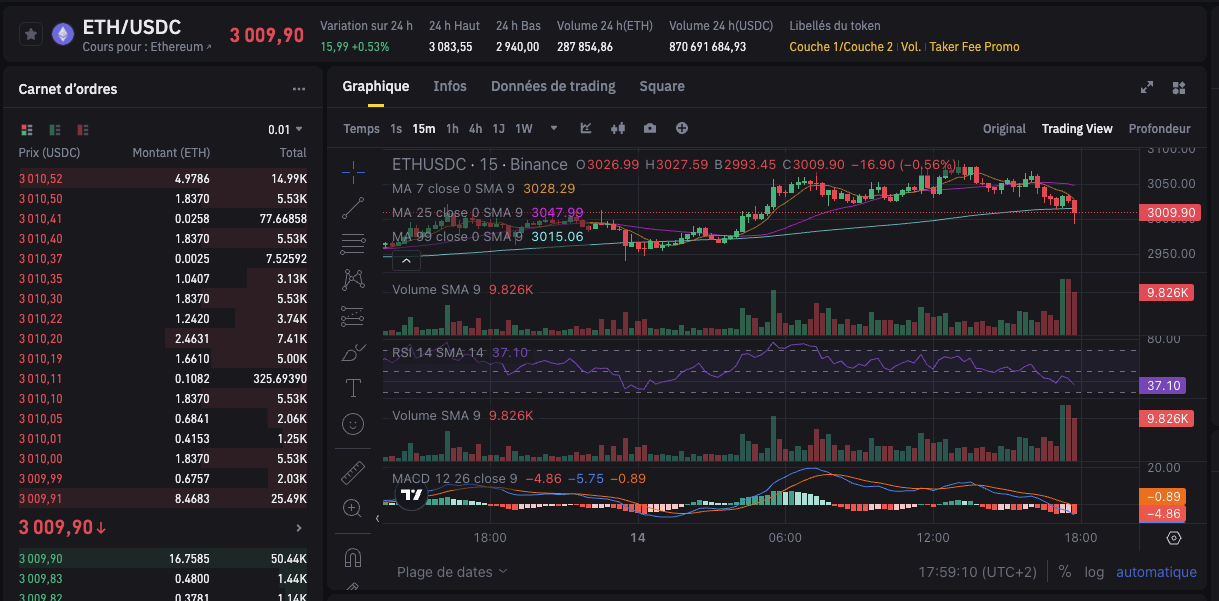Screen dimensions: 1219x601
Task: Select the trend line drawing tool
Action: pos(353,208)
